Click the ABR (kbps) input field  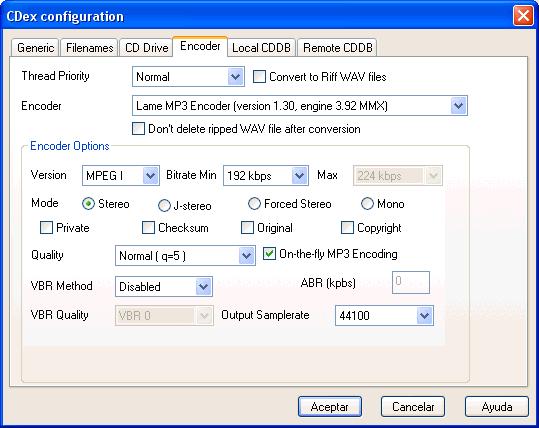click(411, 282)
